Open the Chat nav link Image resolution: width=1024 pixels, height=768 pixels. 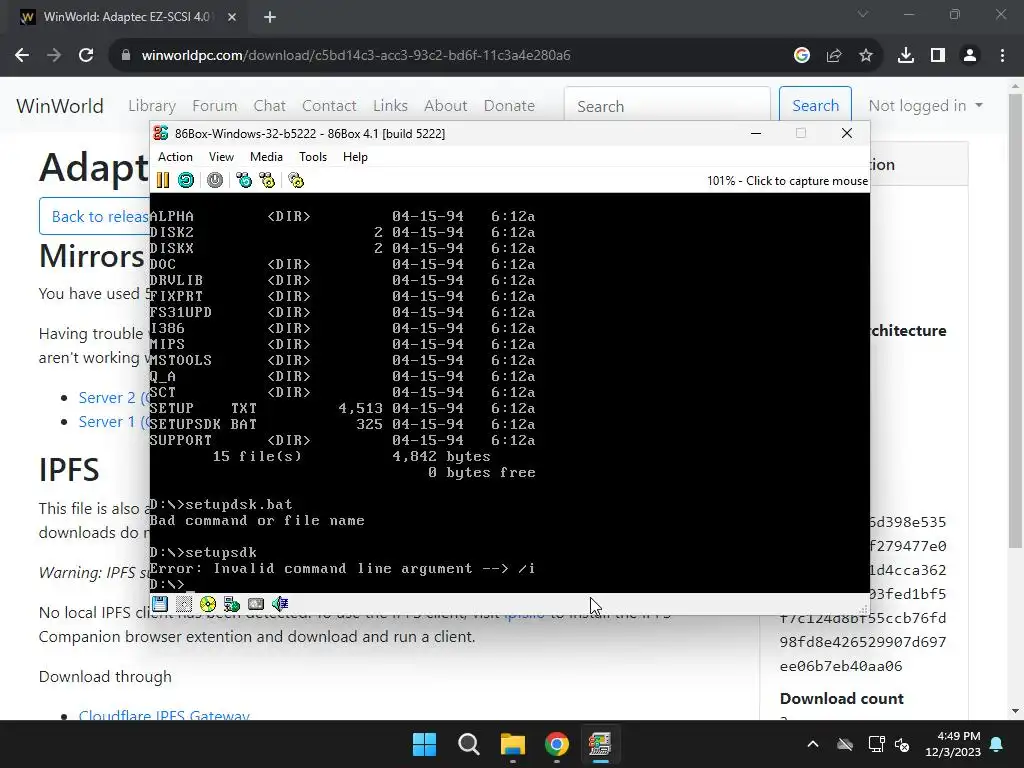270,105
